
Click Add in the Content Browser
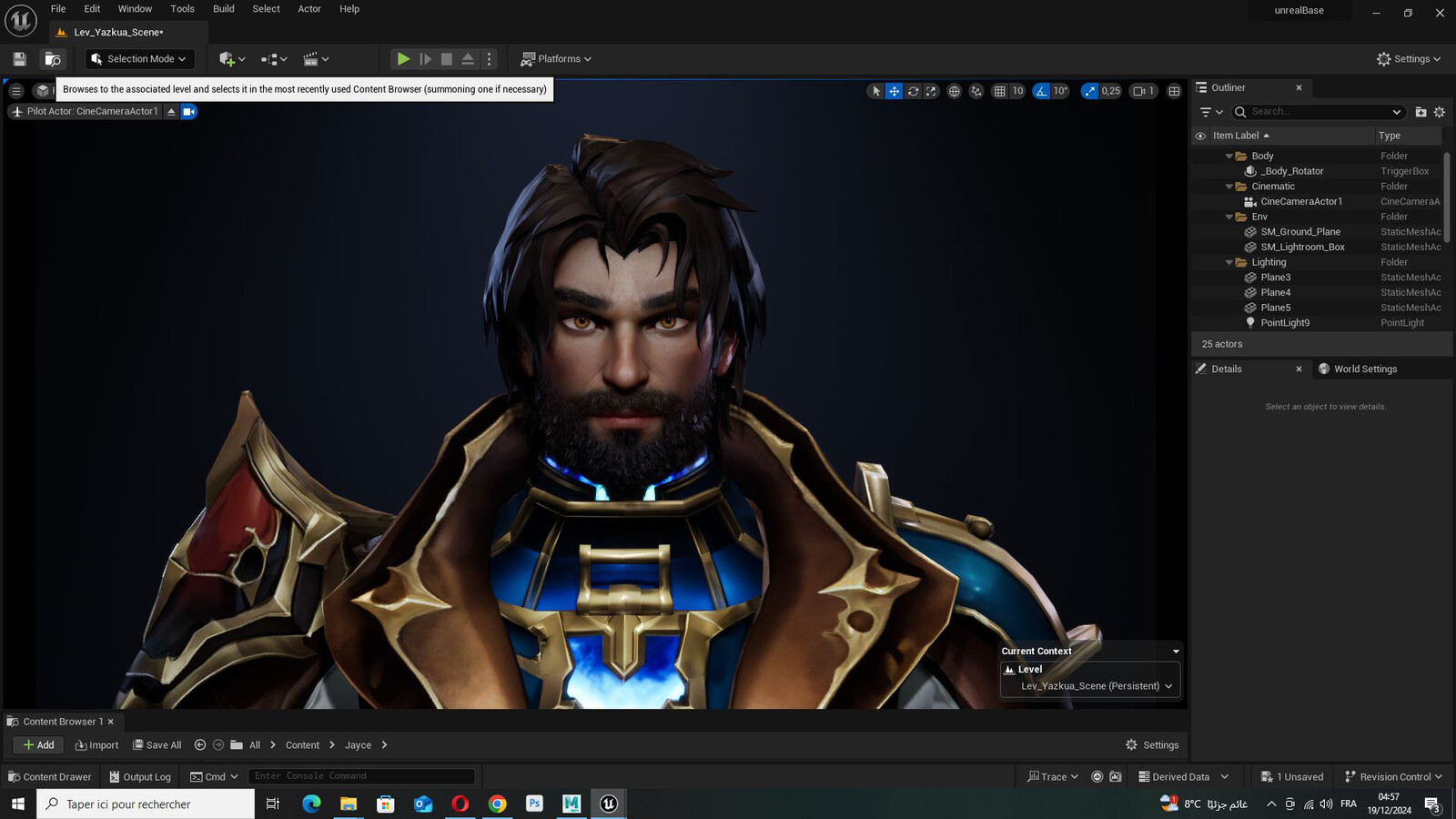coord(38,745)
